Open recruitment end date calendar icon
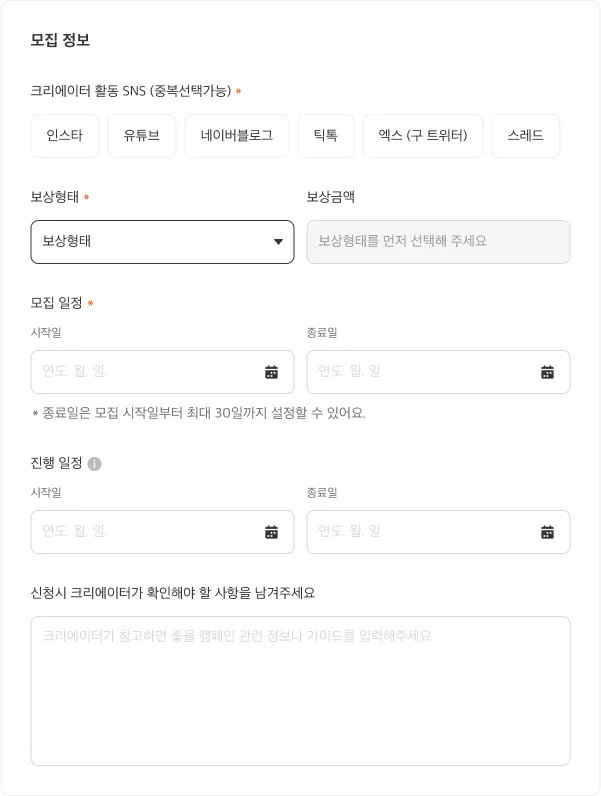601x796 pixels. (x=547, y=372)
